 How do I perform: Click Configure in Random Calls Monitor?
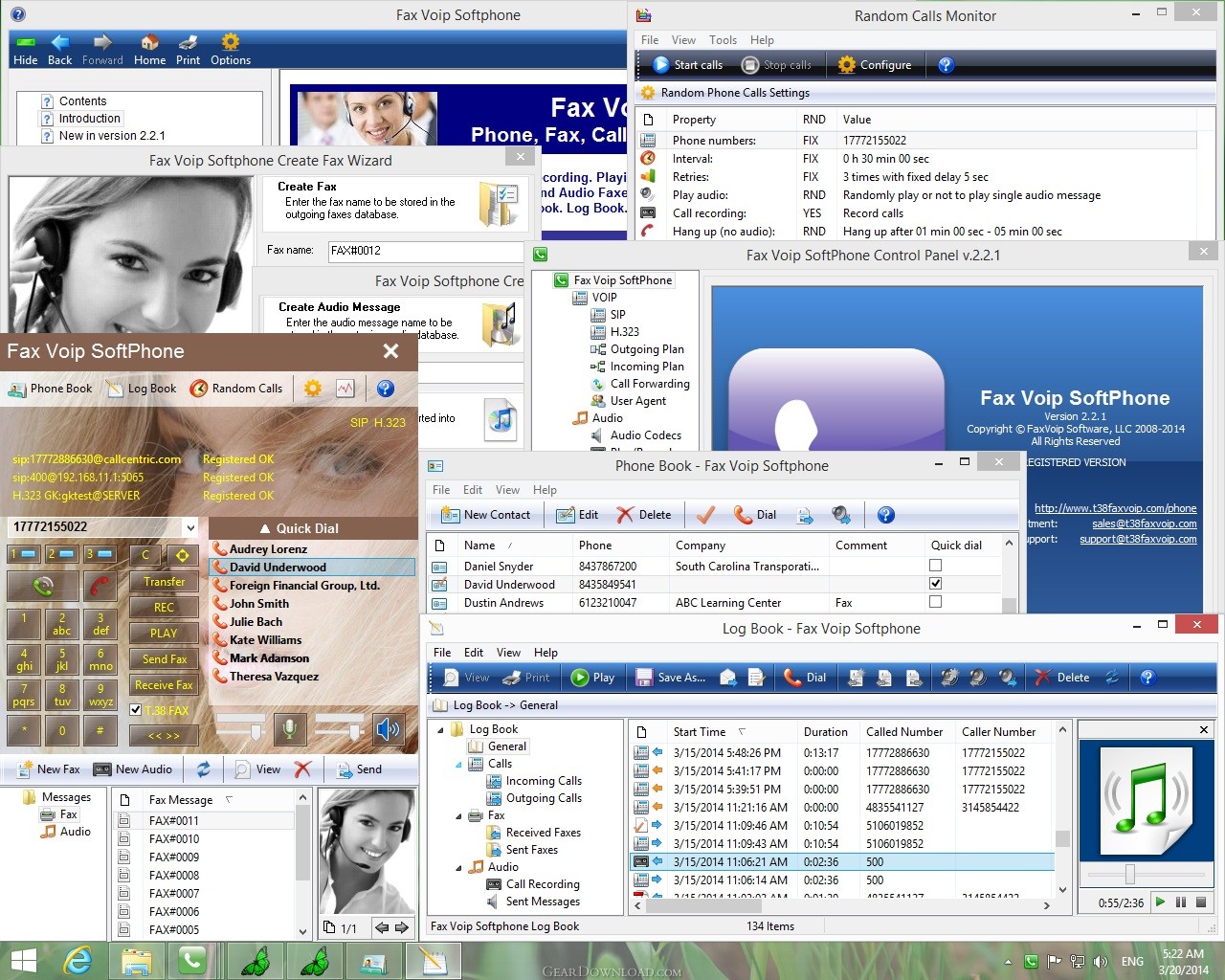(875, 65)
